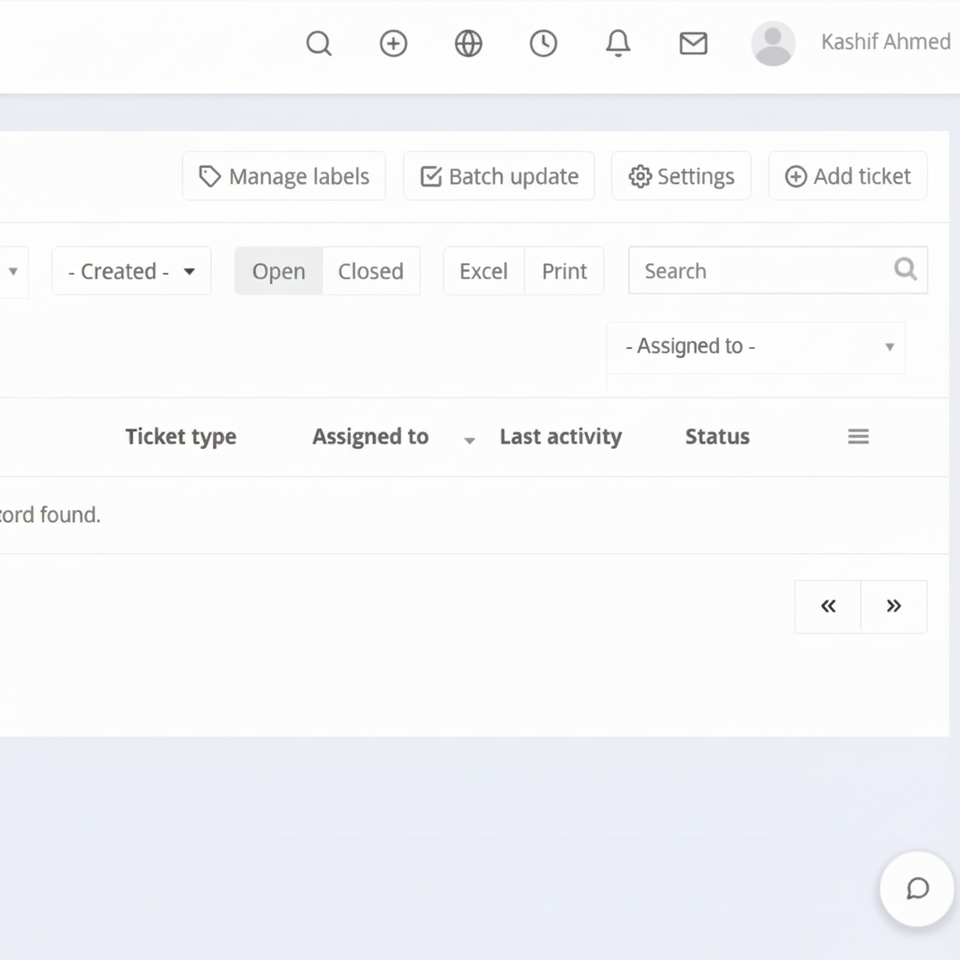960x960 pixels.
Task: Go to next page of tickets
Action: click(893, 606)
